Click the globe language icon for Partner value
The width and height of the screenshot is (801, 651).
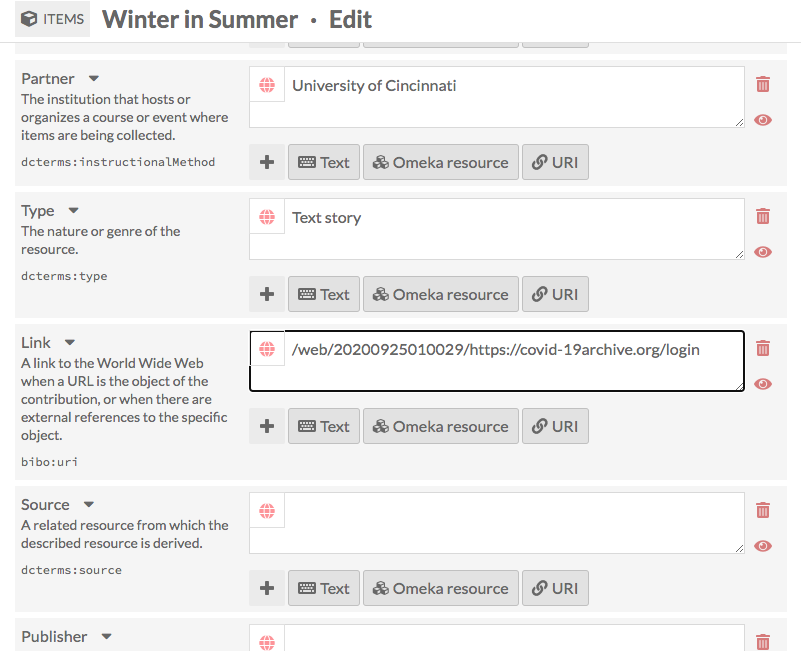click(267, 86)
